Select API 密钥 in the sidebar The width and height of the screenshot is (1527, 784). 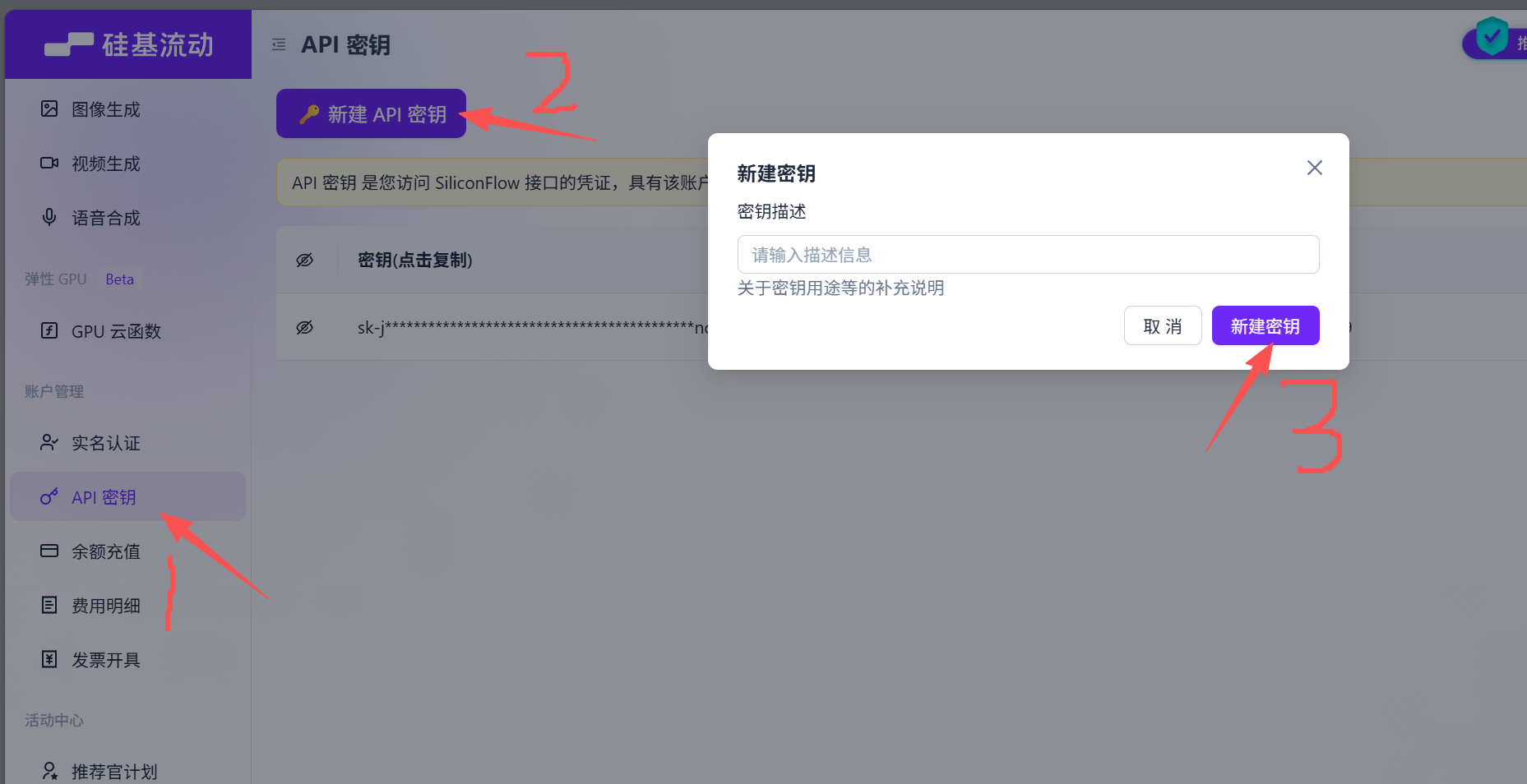click(127, 496)
